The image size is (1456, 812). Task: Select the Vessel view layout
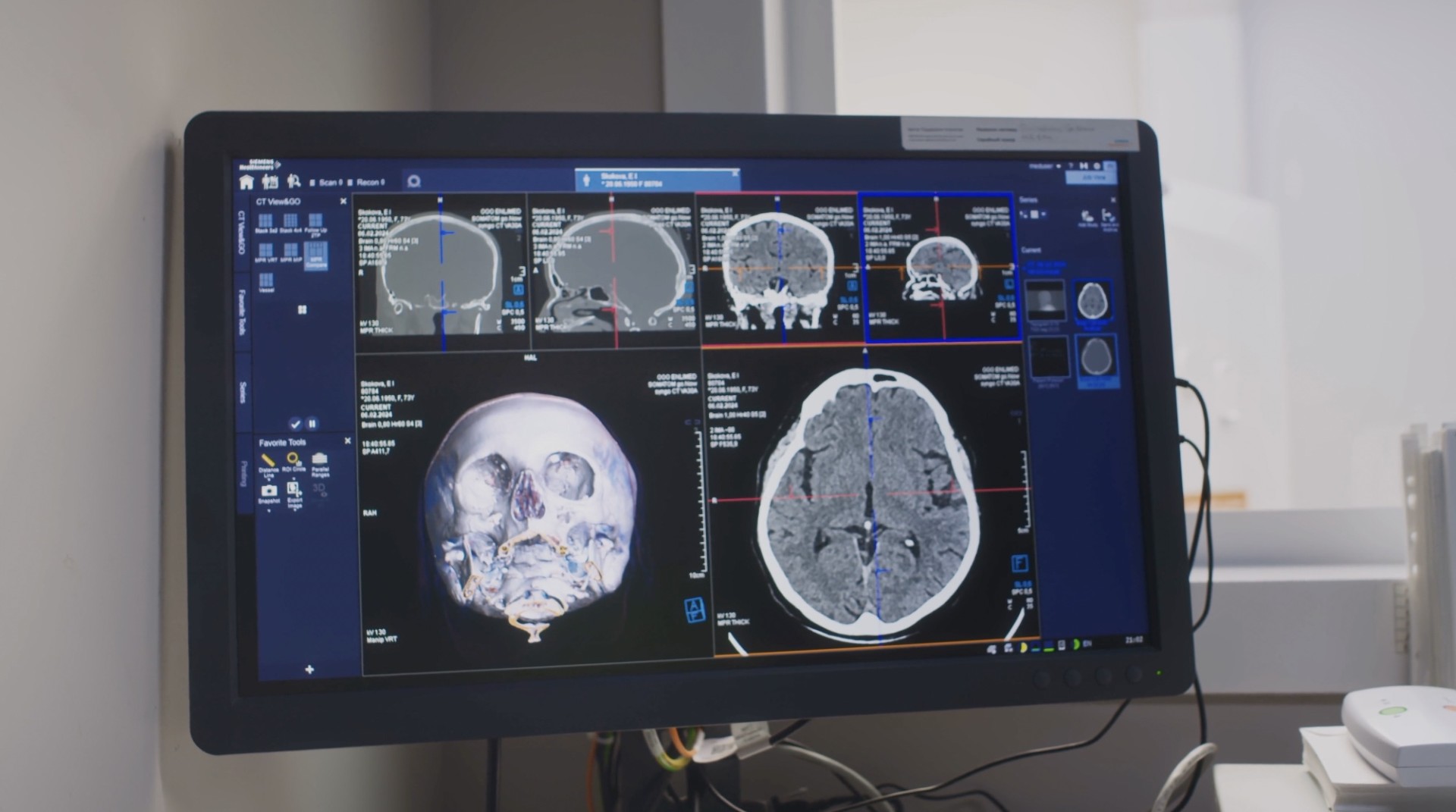pyautogui.click(x=265, y=281)
